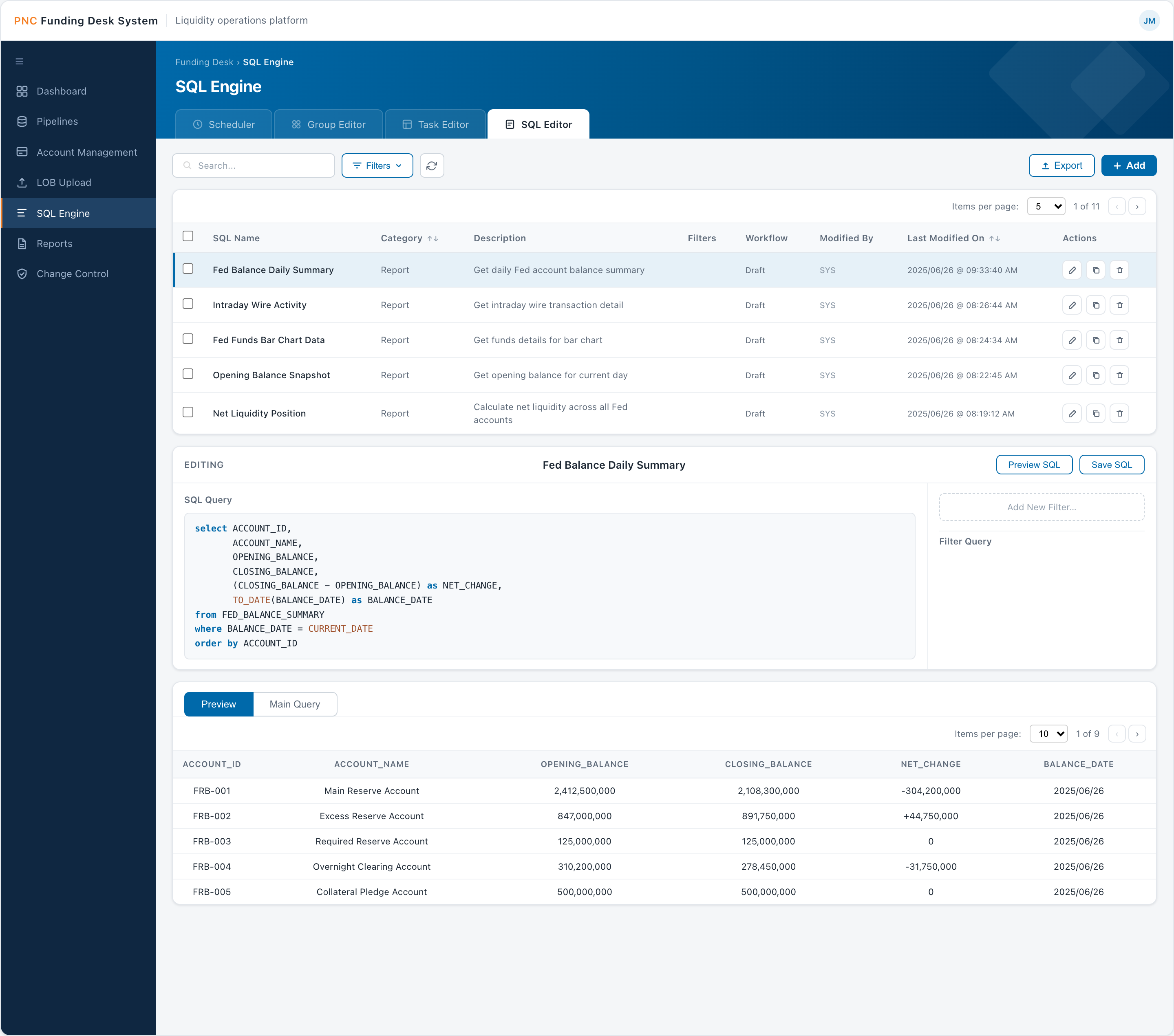Delete the Net Liquidity Position row
The height and width of the screenshot is (1036, 1174).
tap(1119, 414)
